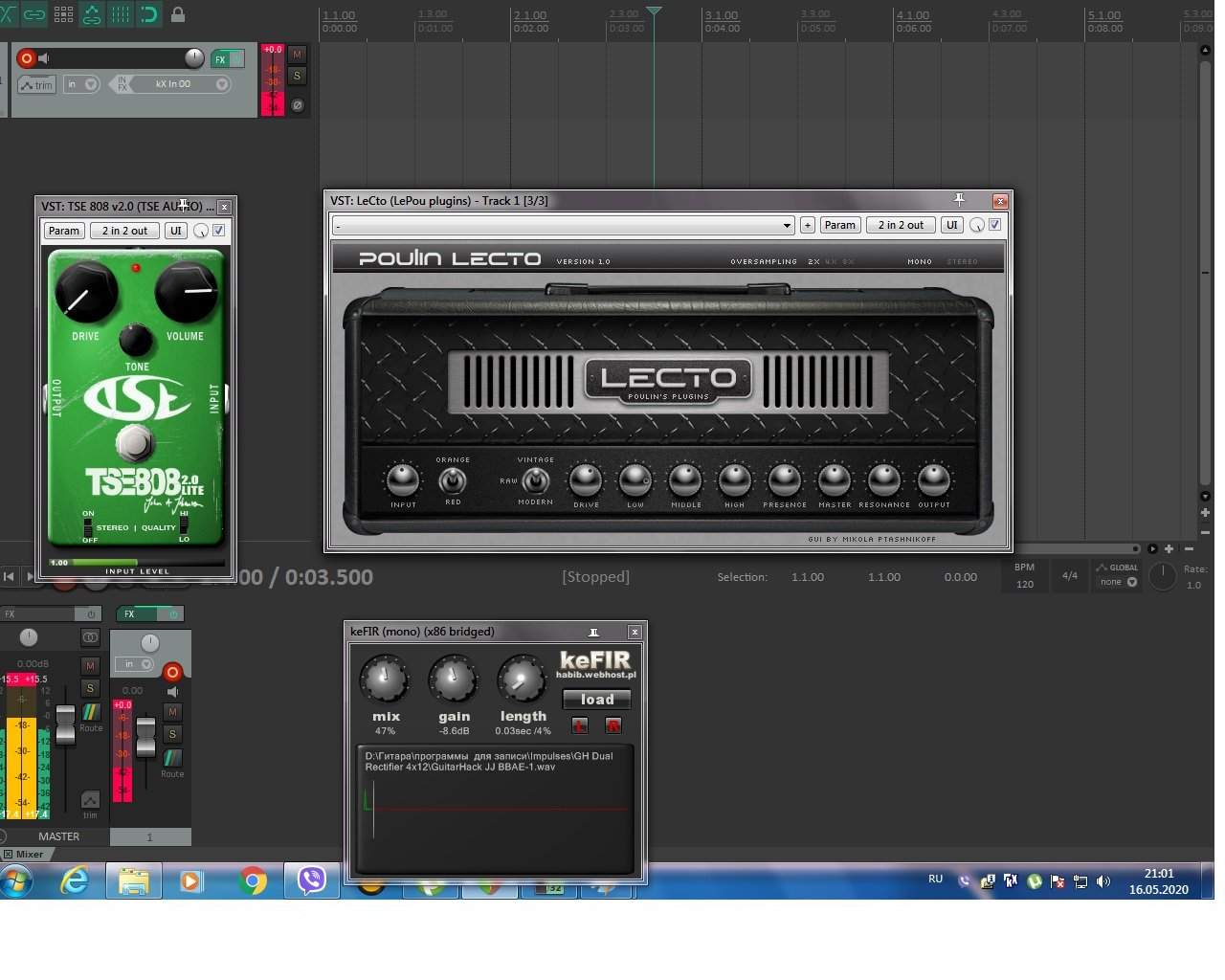This screenshot has height=980, width=1225.
Task: Click the master volume fader in mixer
Action: (x=65, y=724)
